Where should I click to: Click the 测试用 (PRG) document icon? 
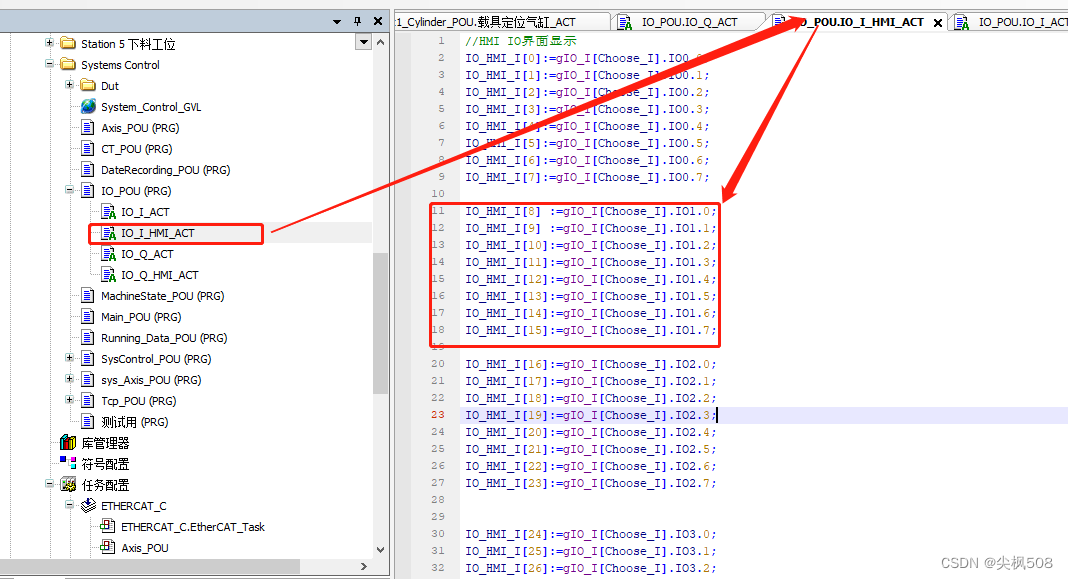coord(87,422)
